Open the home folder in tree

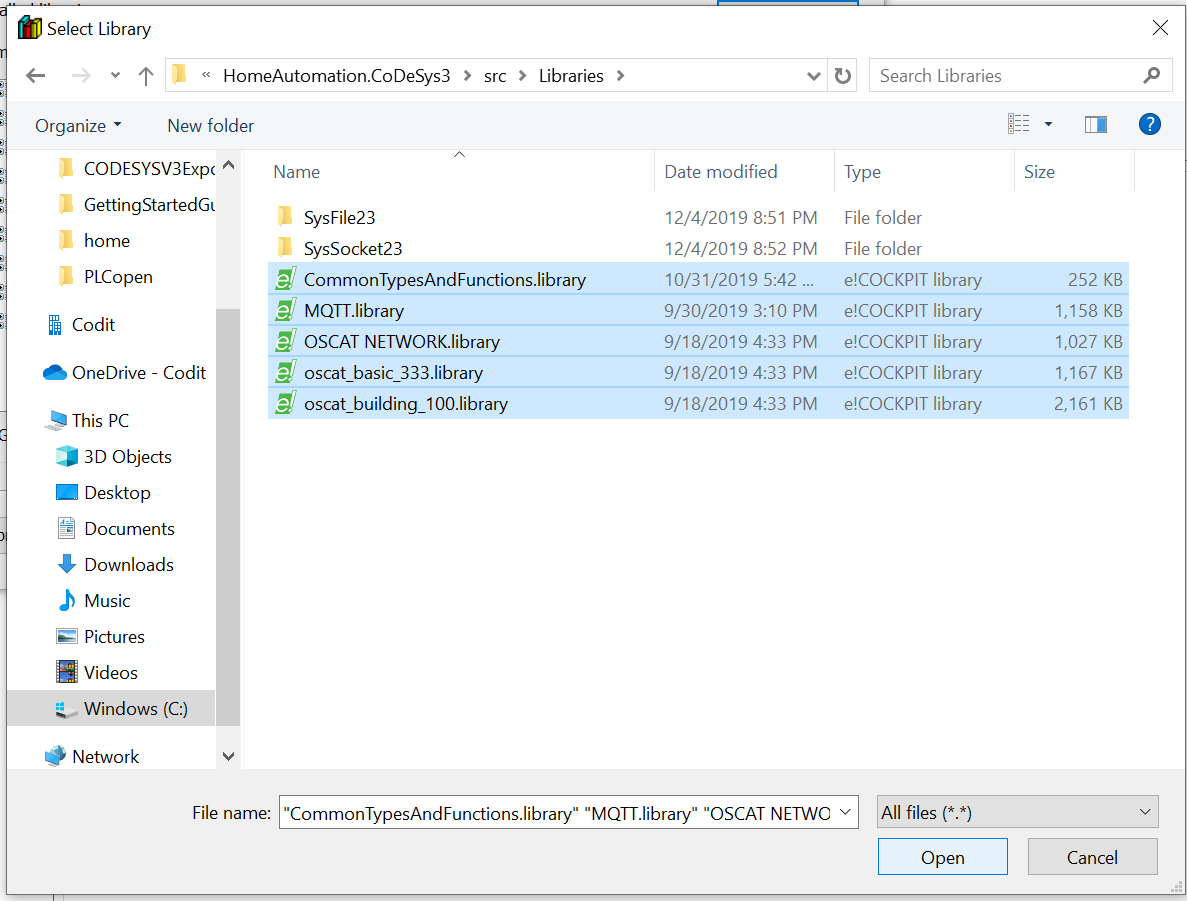pos(95,241)
